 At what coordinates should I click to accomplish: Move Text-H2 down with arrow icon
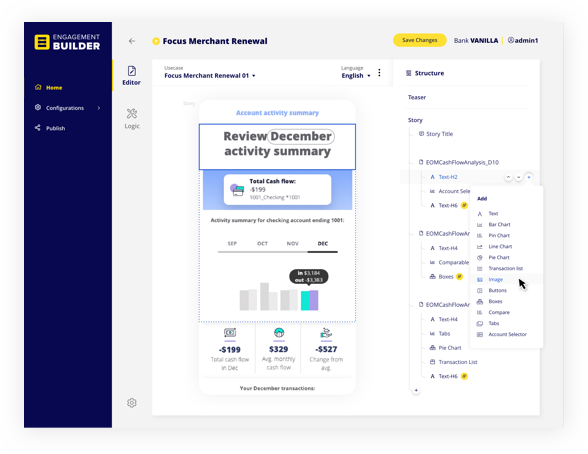[x=518, y=177]
